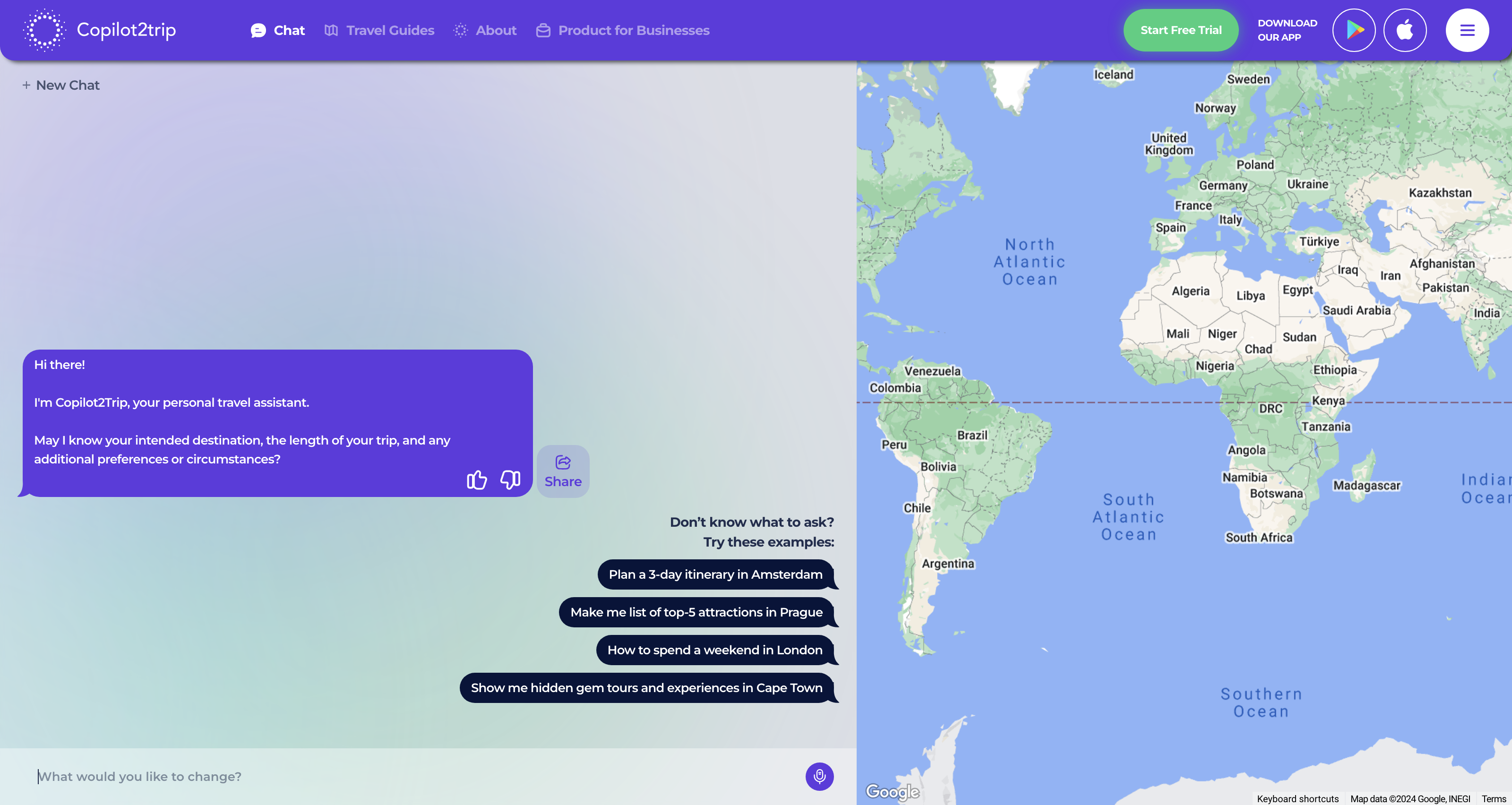Share the chat conversation
The image size is (1512, 805).
click(563, 471)
